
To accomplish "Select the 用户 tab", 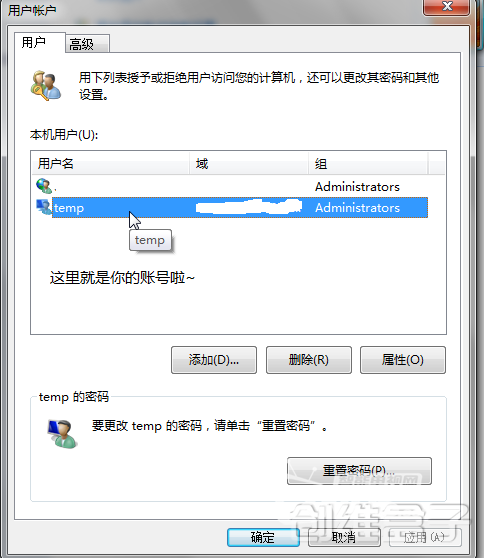I will coord(40,42).
